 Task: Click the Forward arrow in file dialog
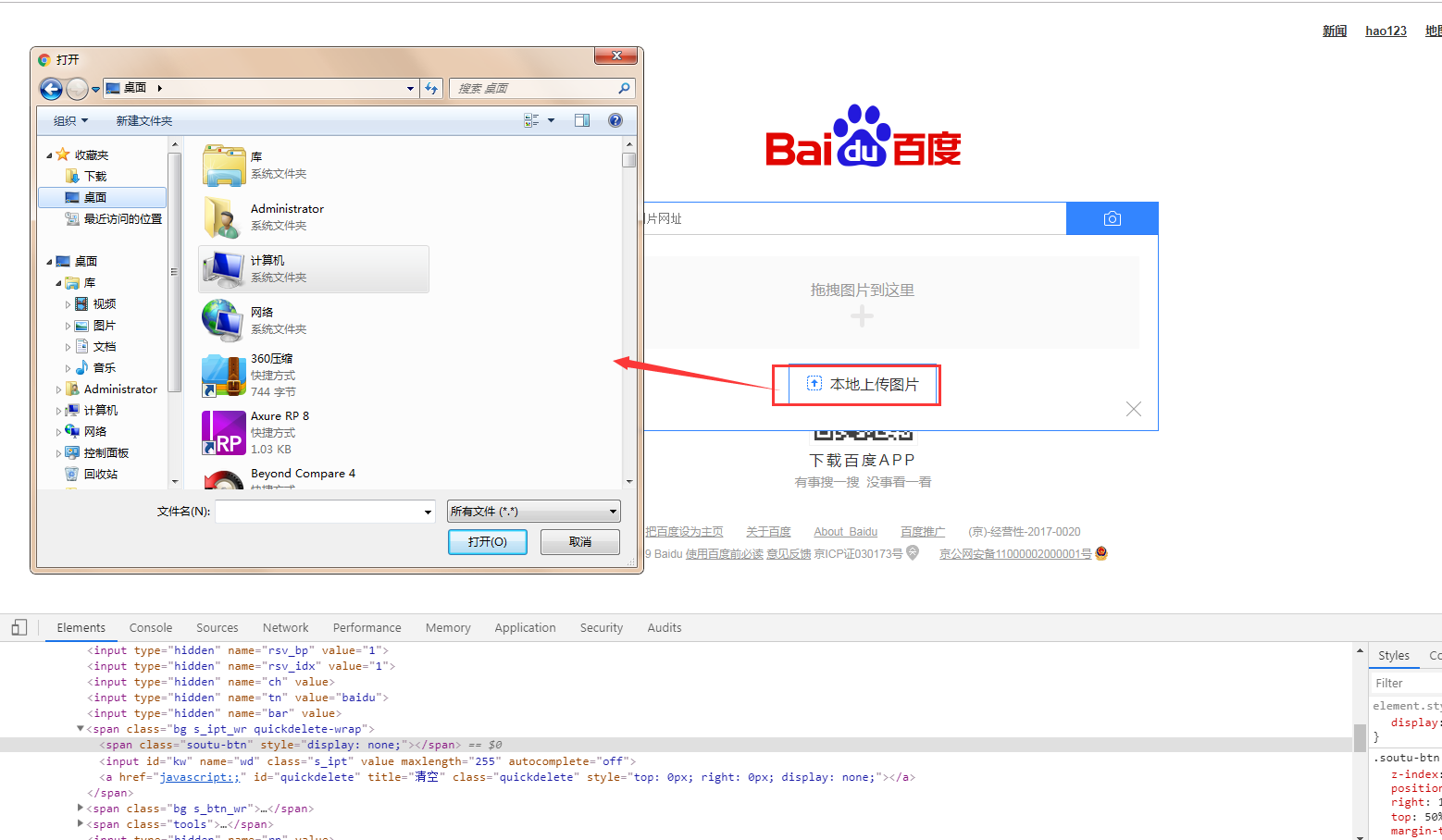coord(78,89)
